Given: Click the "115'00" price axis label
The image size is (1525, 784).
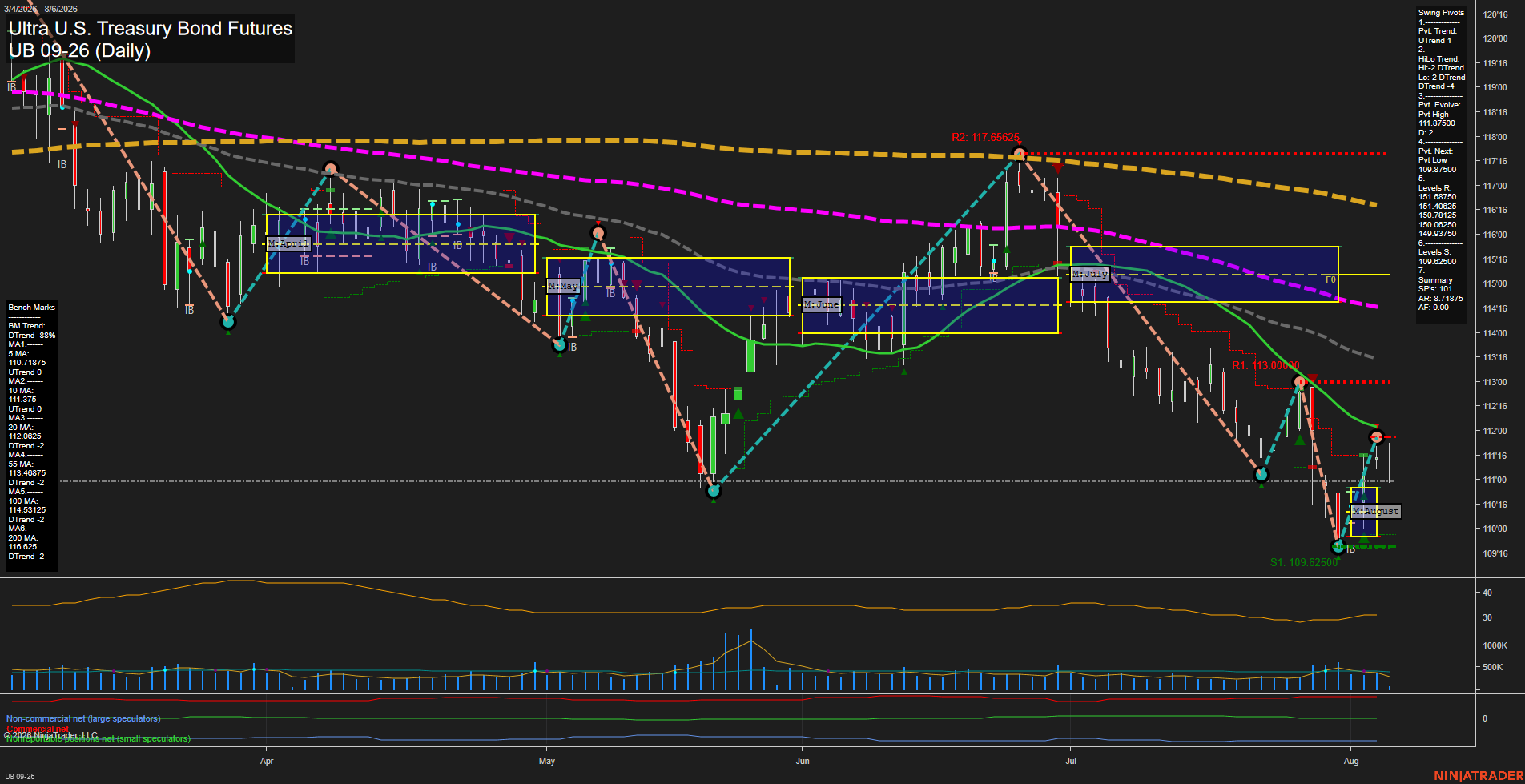Looking at the screenshot, I should [1495, 283].
